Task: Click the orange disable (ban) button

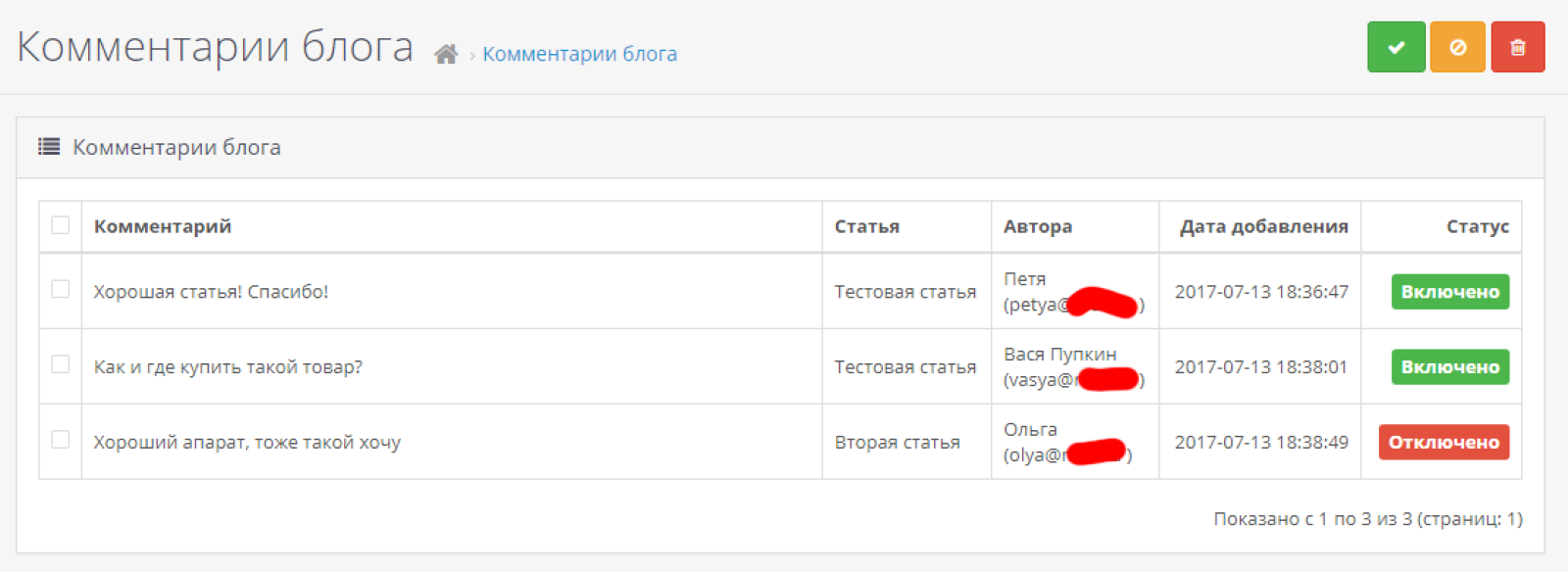Action: (1457, 47)
